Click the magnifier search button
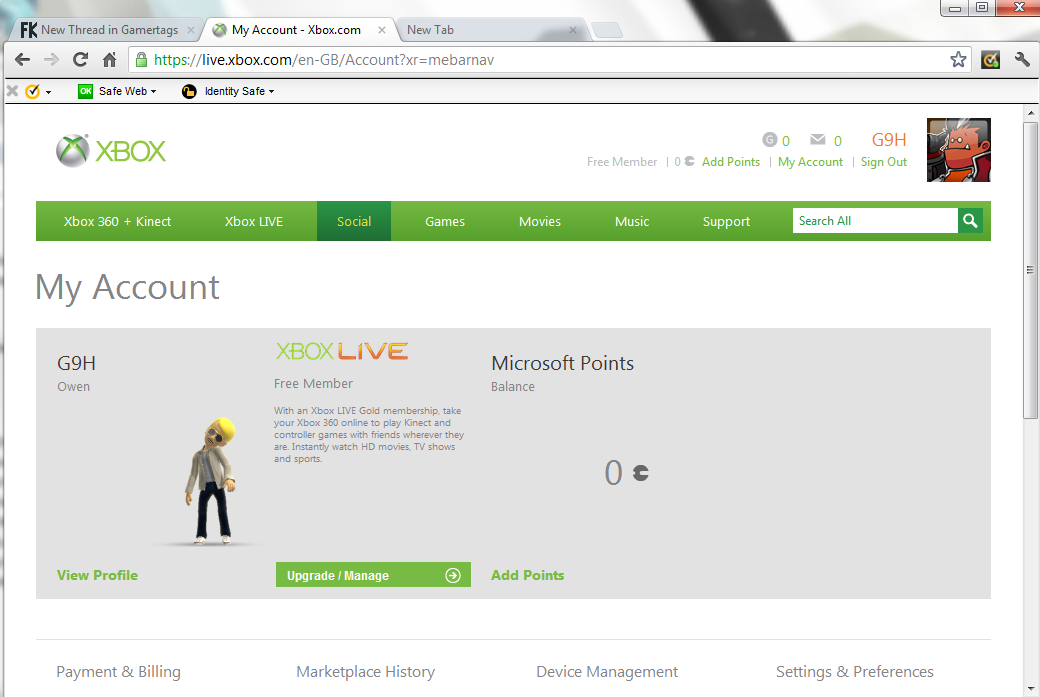This screenshot has width=1040, height=697. [x=970, y=221]
